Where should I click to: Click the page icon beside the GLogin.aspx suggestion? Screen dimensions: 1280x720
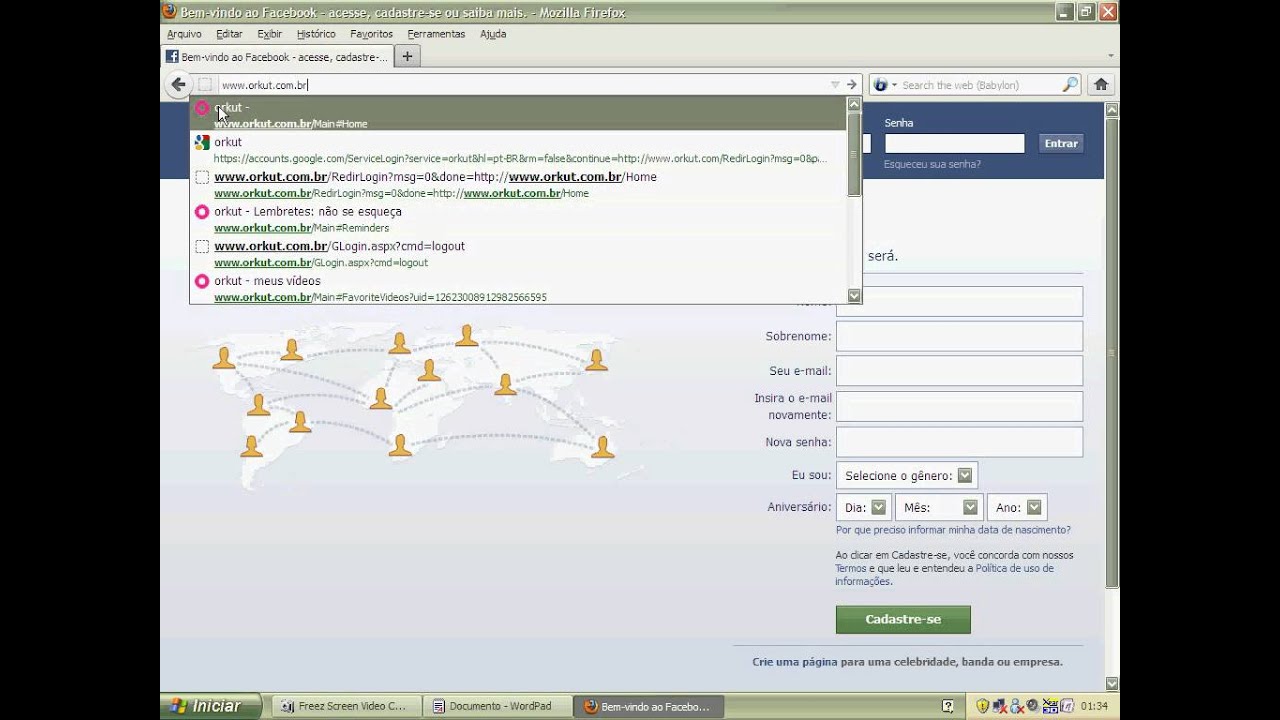(x=202, y=246)
